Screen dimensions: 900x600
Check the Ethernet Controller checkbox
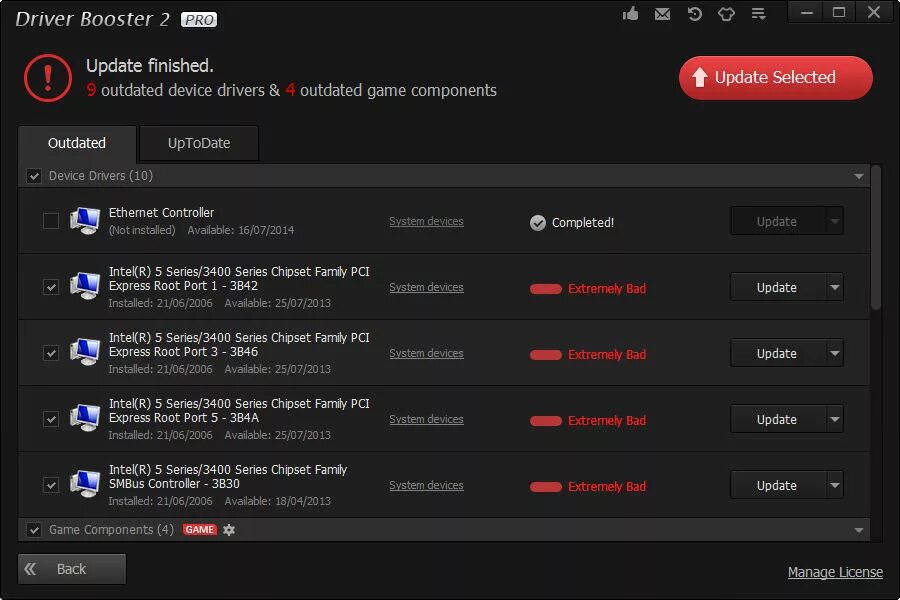pyautogui.click(x=51, y=220)
